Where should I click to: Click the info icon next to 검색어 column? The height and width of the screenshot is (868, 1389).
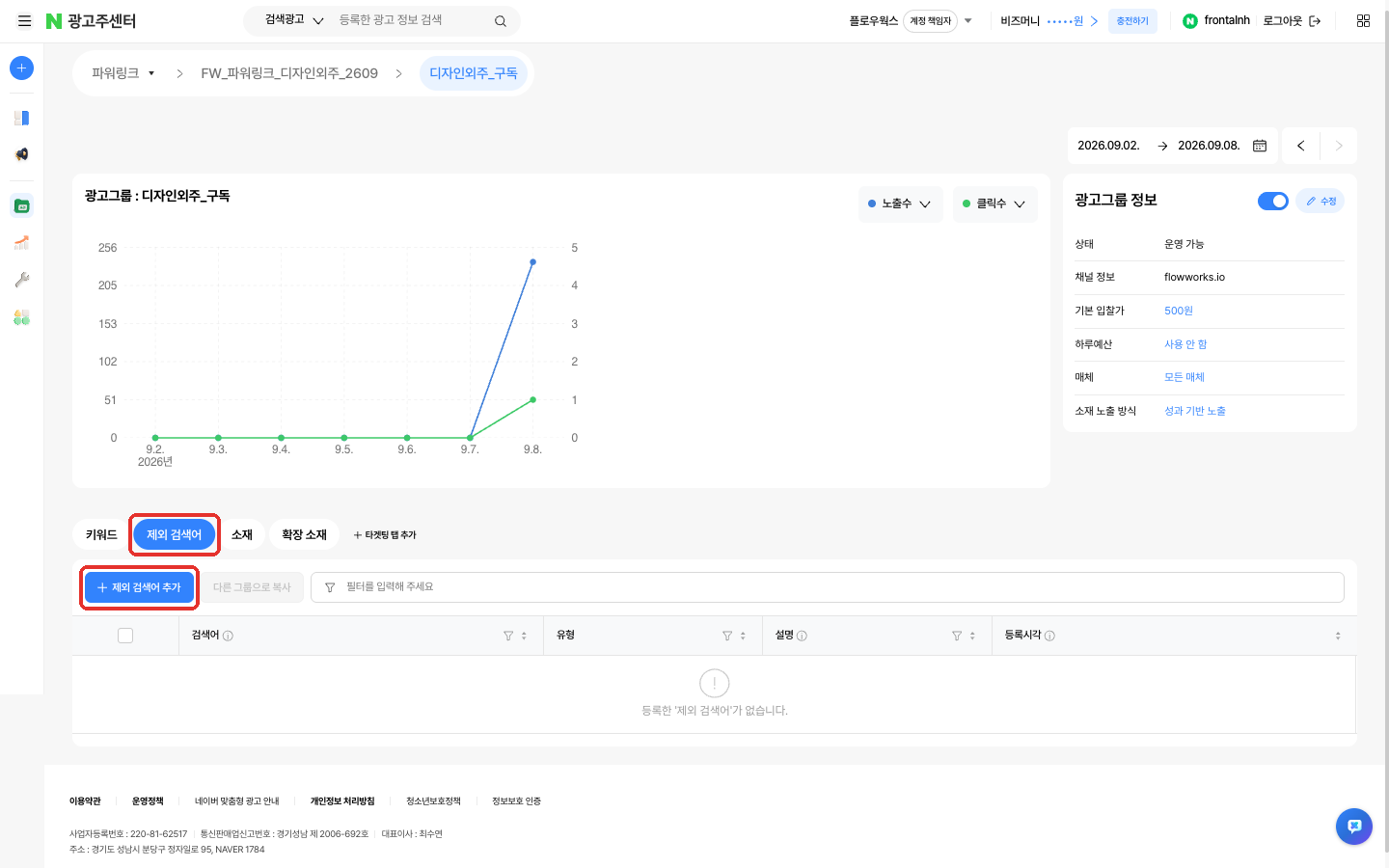tap(228, 636)
